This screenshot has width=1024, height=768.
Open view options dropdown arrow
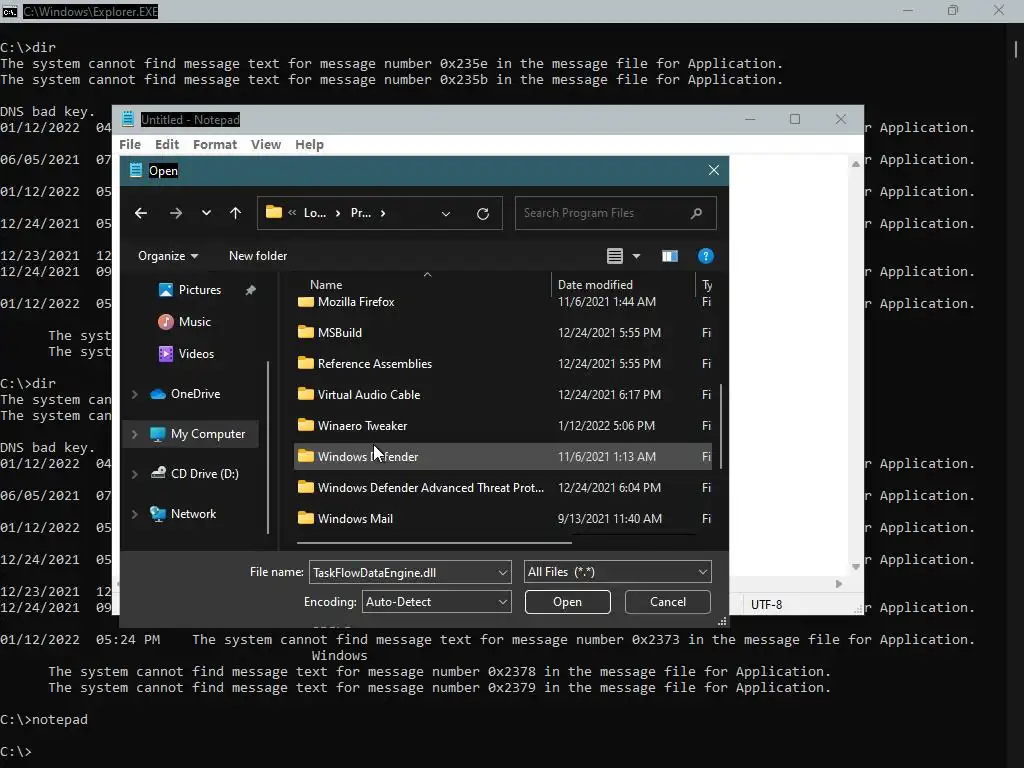click(636, 256)
